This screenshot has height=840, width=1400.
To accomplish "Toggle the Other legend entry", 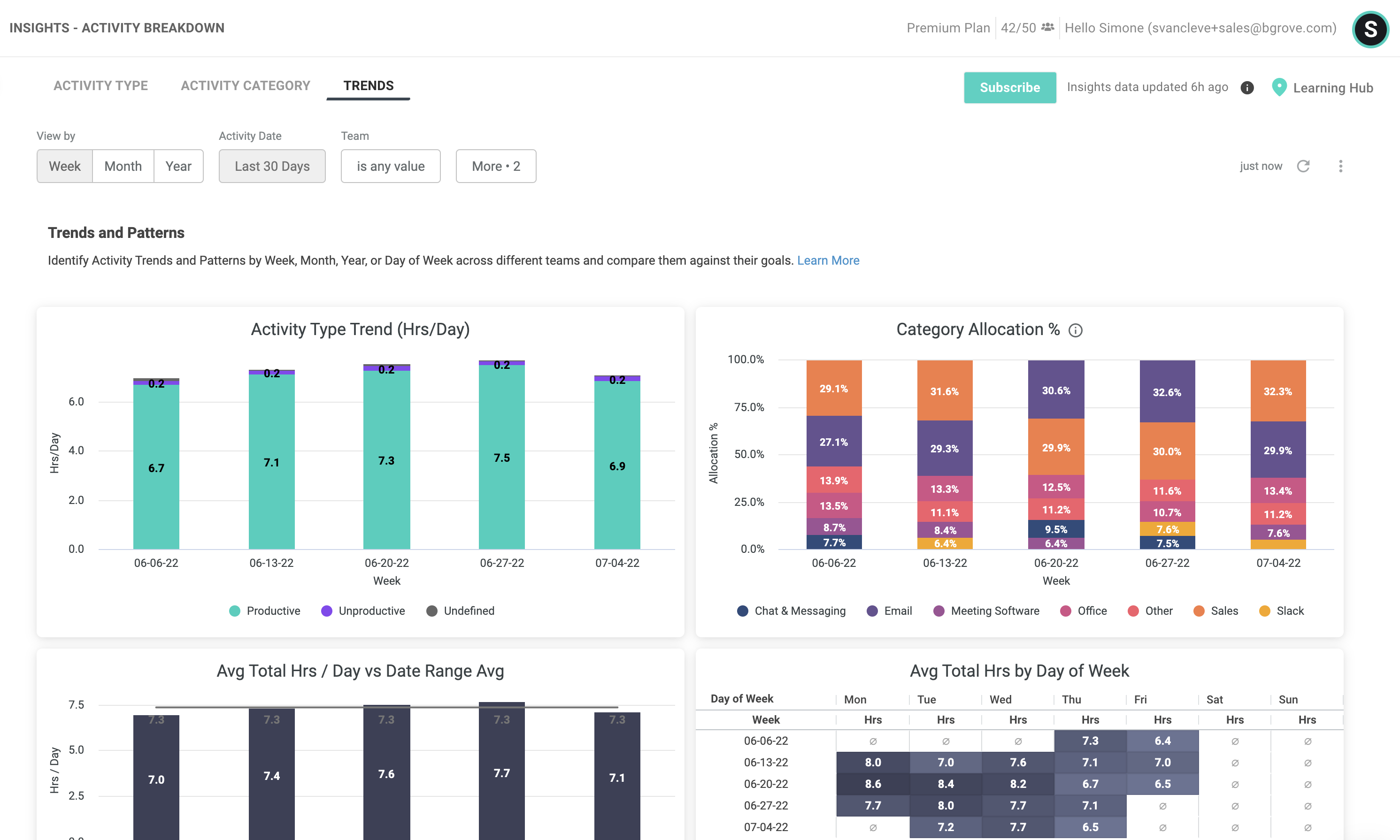I will pyautogui.click(x=1150, y=611).
